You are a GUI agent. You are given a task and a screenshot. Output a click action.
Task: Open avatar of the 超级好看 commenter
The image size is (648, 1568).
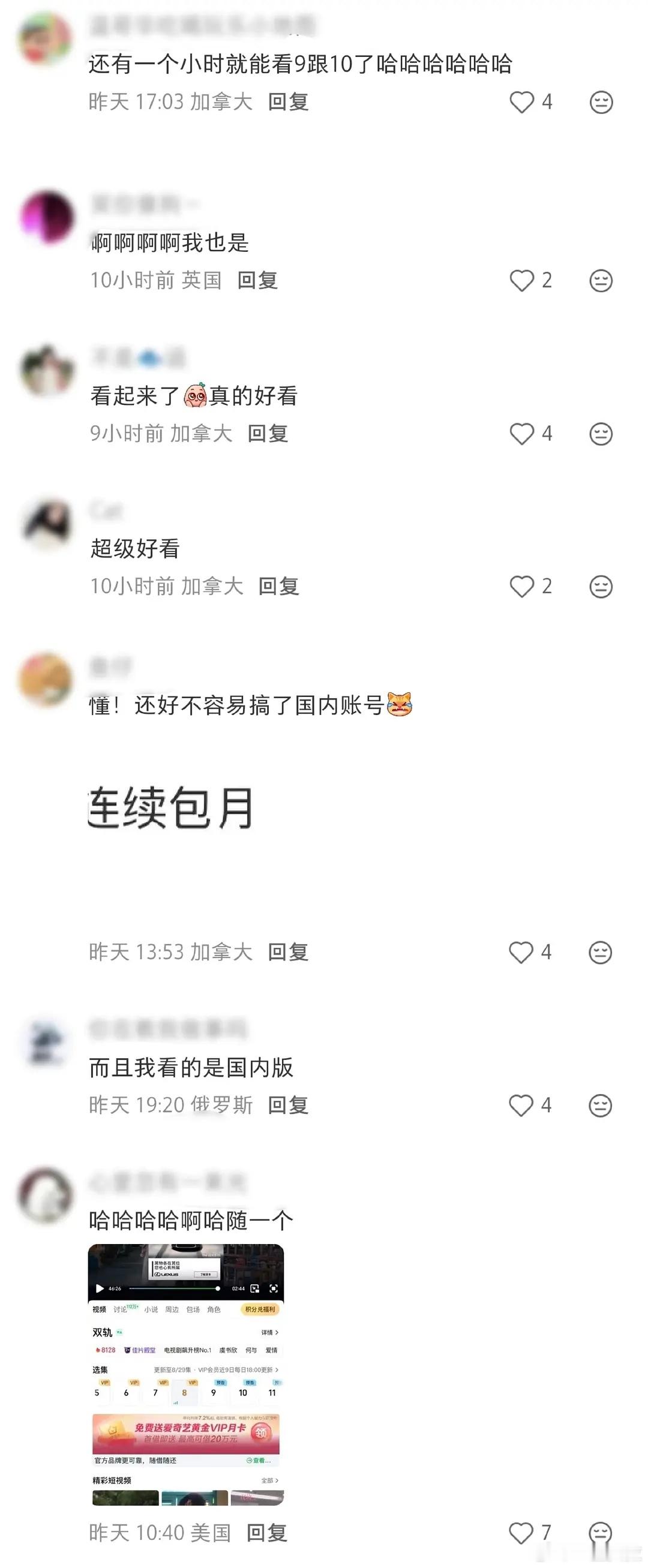point(47,524)
